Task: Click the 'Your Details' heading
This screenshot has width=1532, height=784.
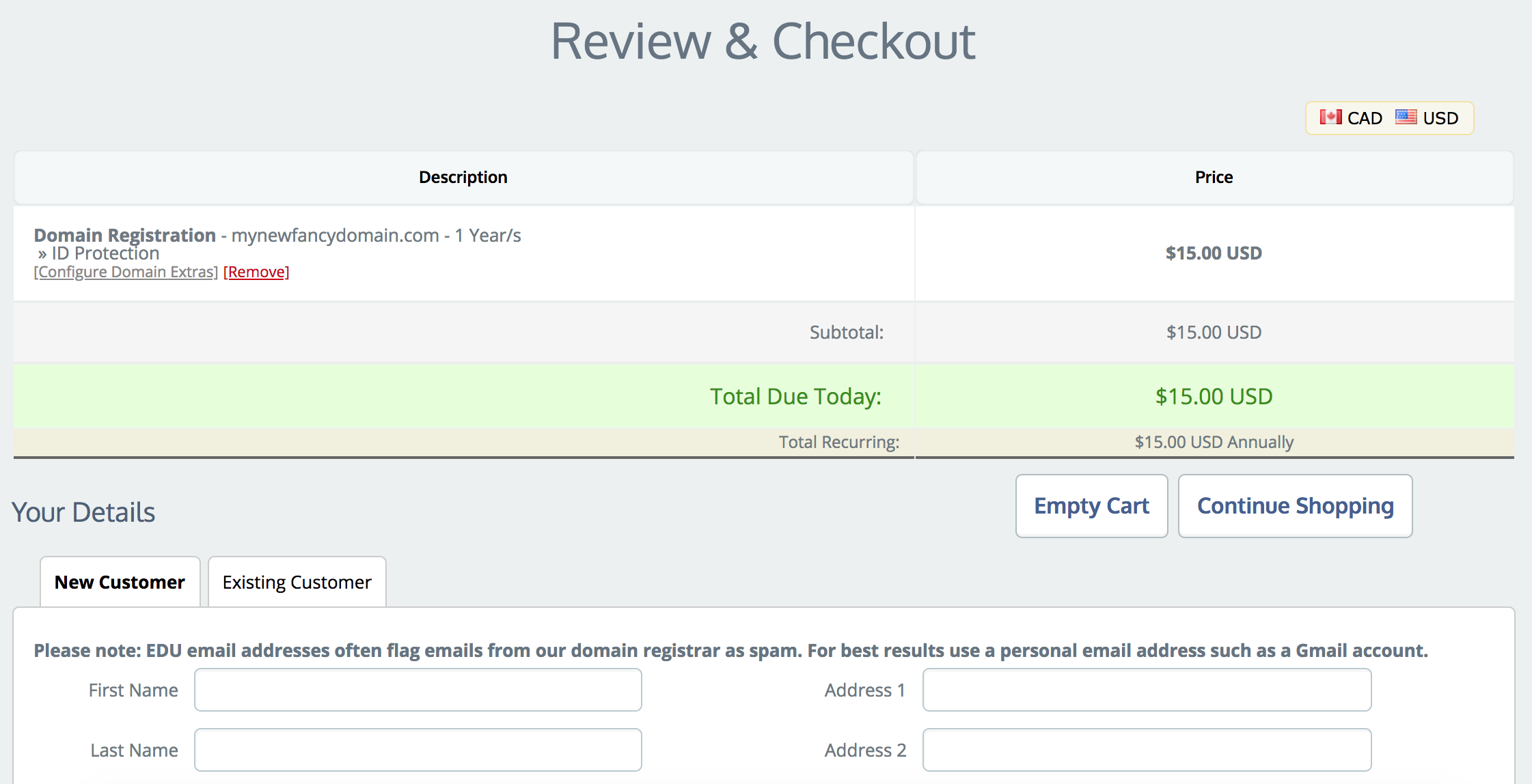Action: (x=83, y=512)
